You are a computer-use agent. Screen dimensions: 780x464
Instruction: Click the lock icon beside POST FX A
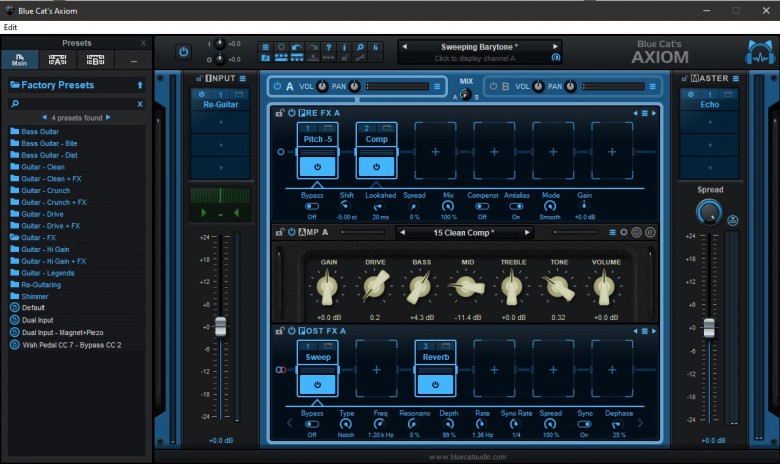[280, 331]
